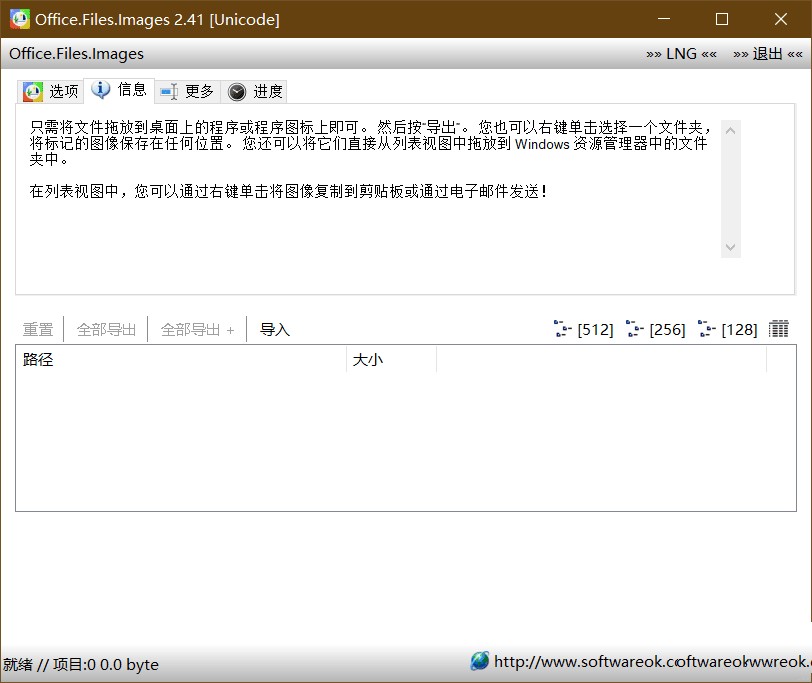The image size is (812, 683).
Task: Maximize the Office.Files.Images window
Action: click(722, 19)
